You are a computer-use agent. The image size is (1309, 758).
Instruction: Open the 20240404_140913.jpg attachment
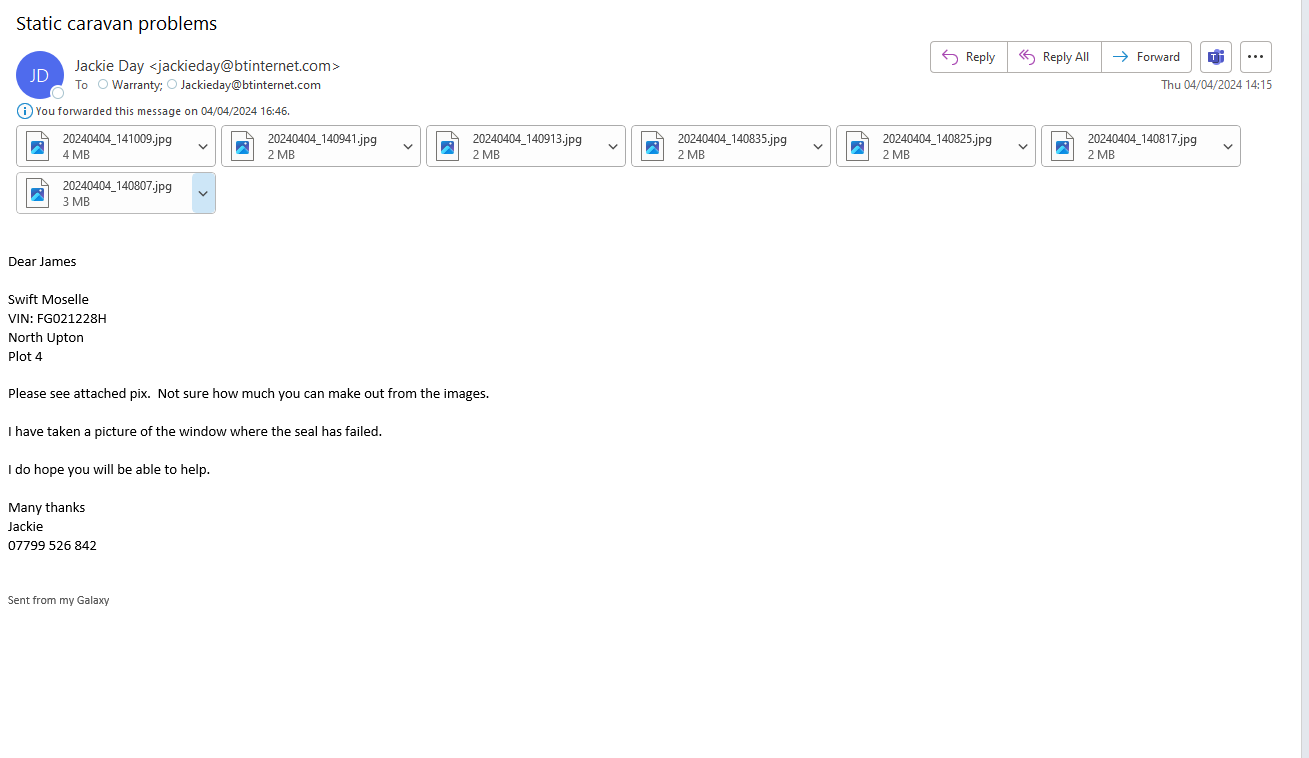tap(526, 146)
